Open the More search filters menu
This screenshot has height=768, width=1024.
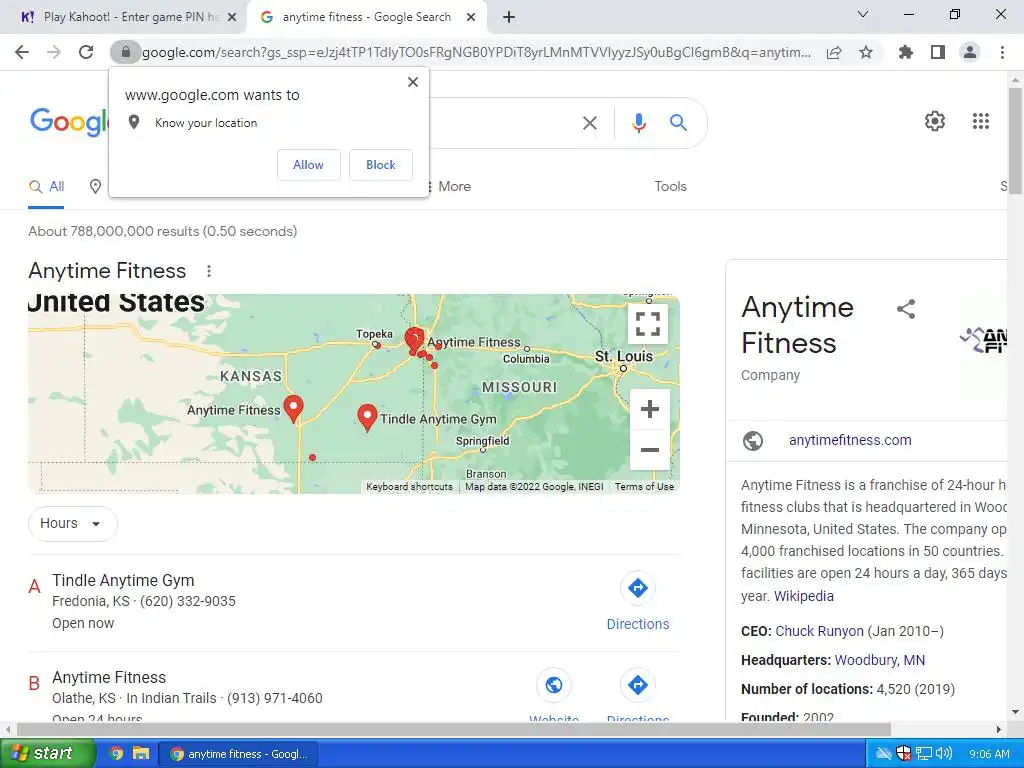pyautogui.click(x=449, y=187)
